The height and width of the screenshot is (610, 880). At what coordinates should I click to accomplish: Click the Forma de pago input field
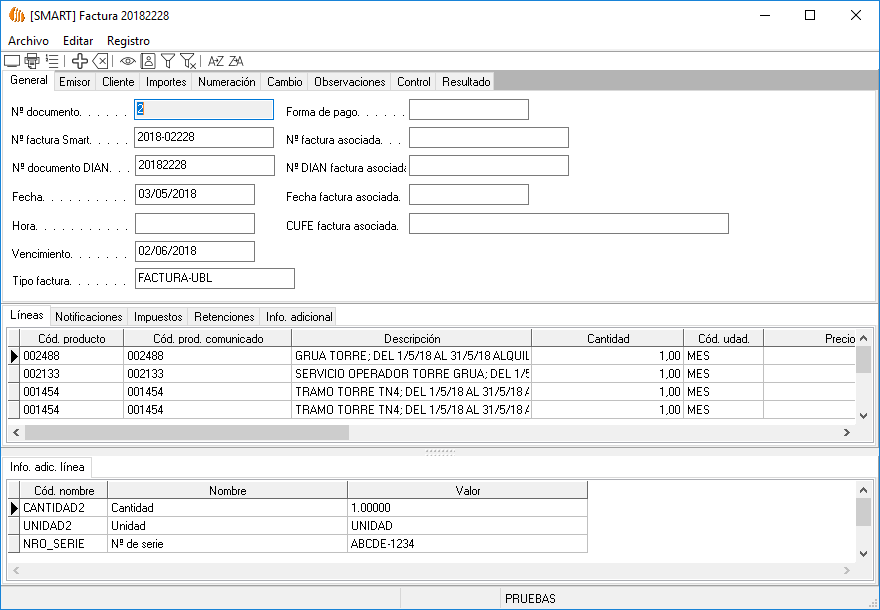coord(468,110)
